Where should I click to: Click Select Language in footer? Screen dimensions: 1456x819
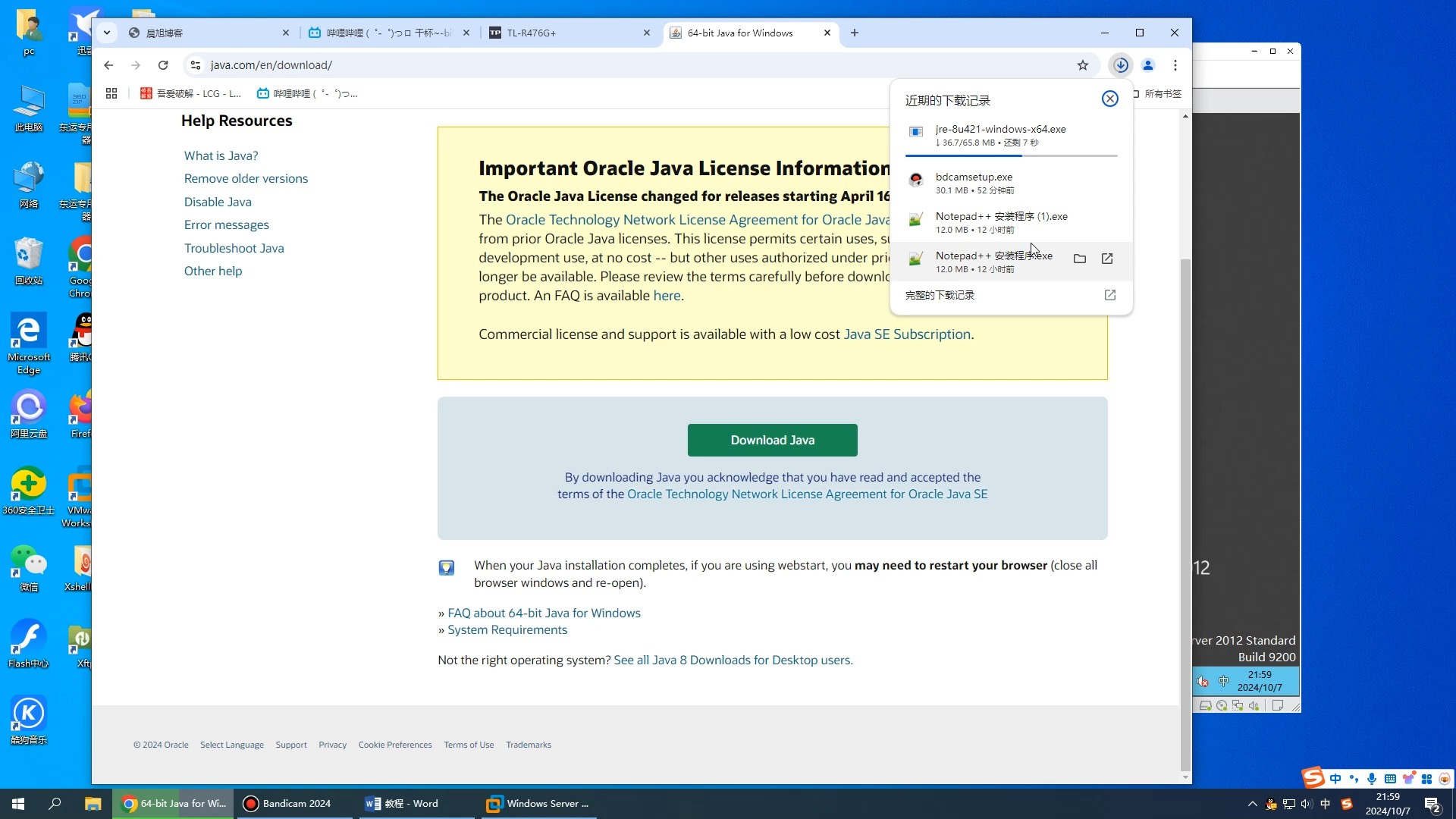pos(232,745)
